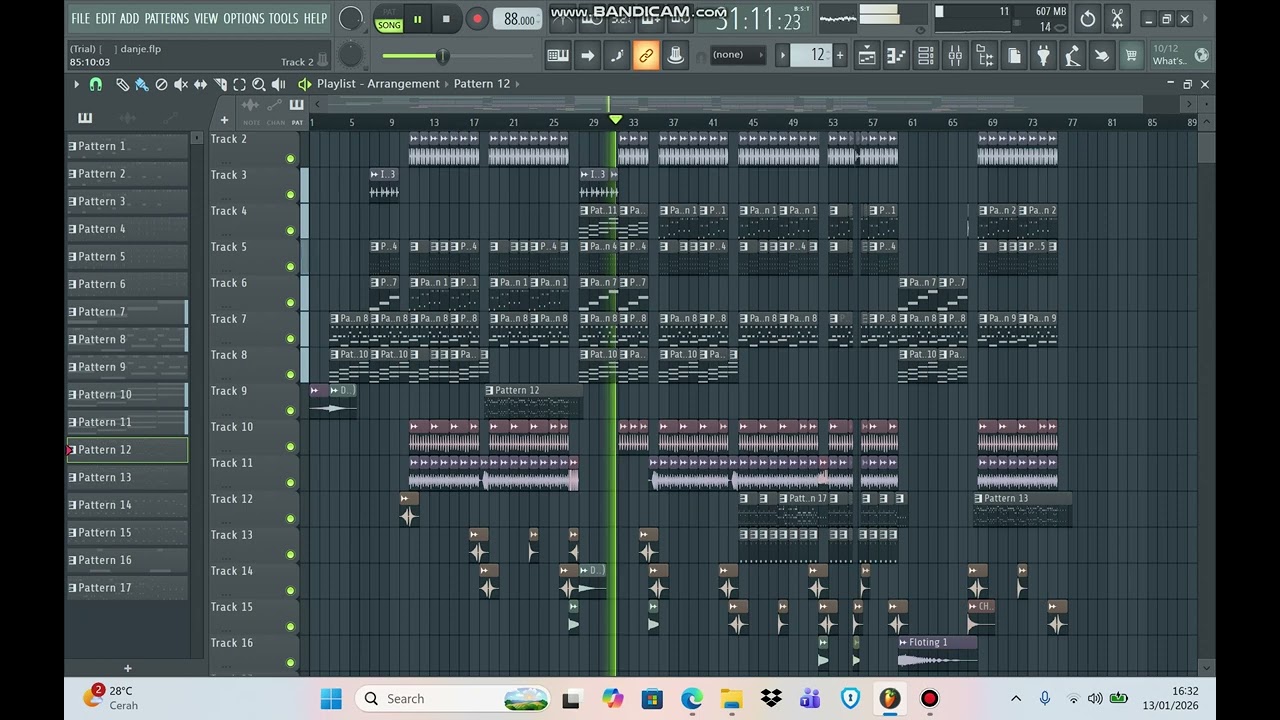Mute Track 9 using its green dot
Viewport: 1280px width, 720px height.
coord(291,411)
